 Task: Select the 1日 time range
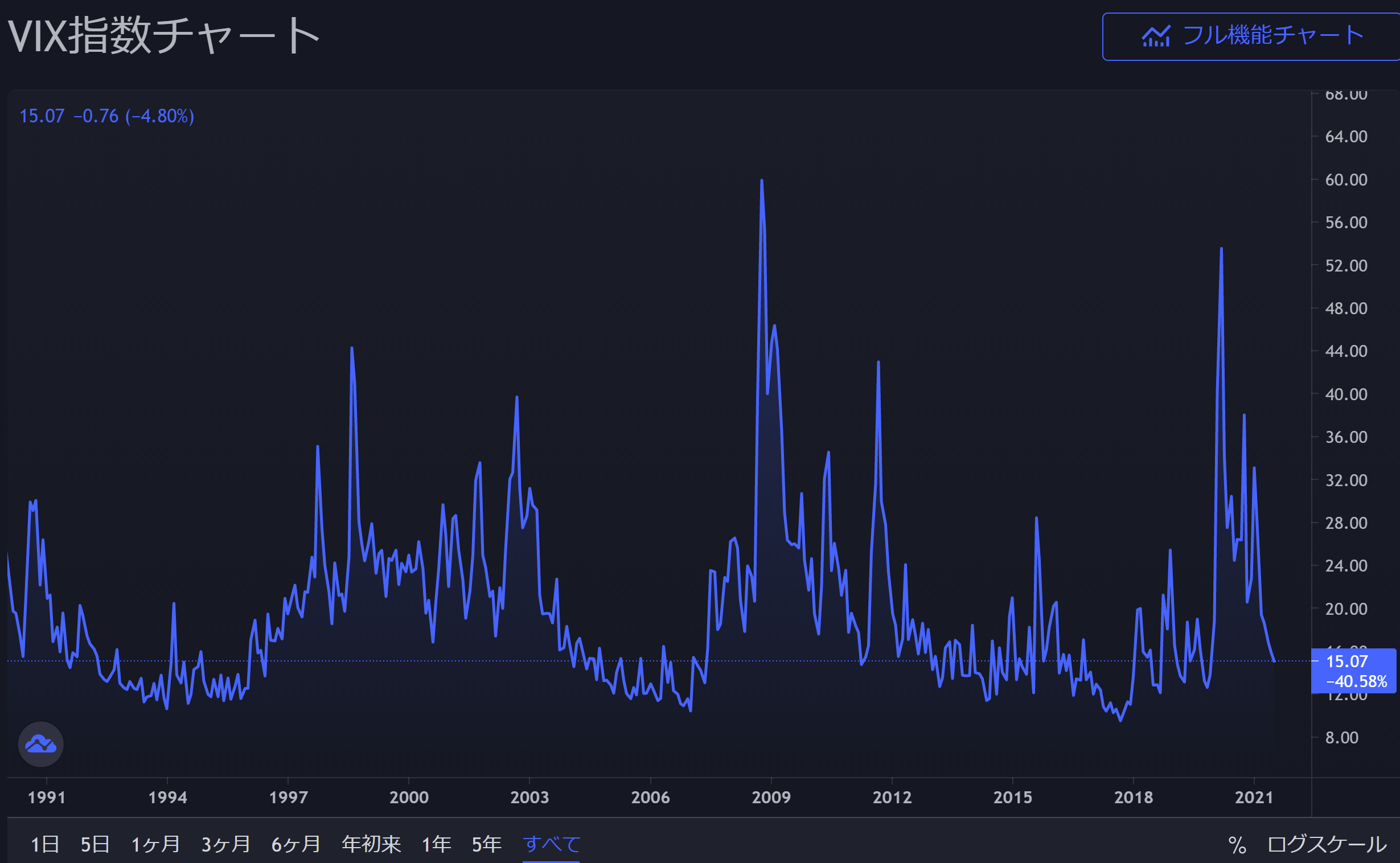pos(44,844)
